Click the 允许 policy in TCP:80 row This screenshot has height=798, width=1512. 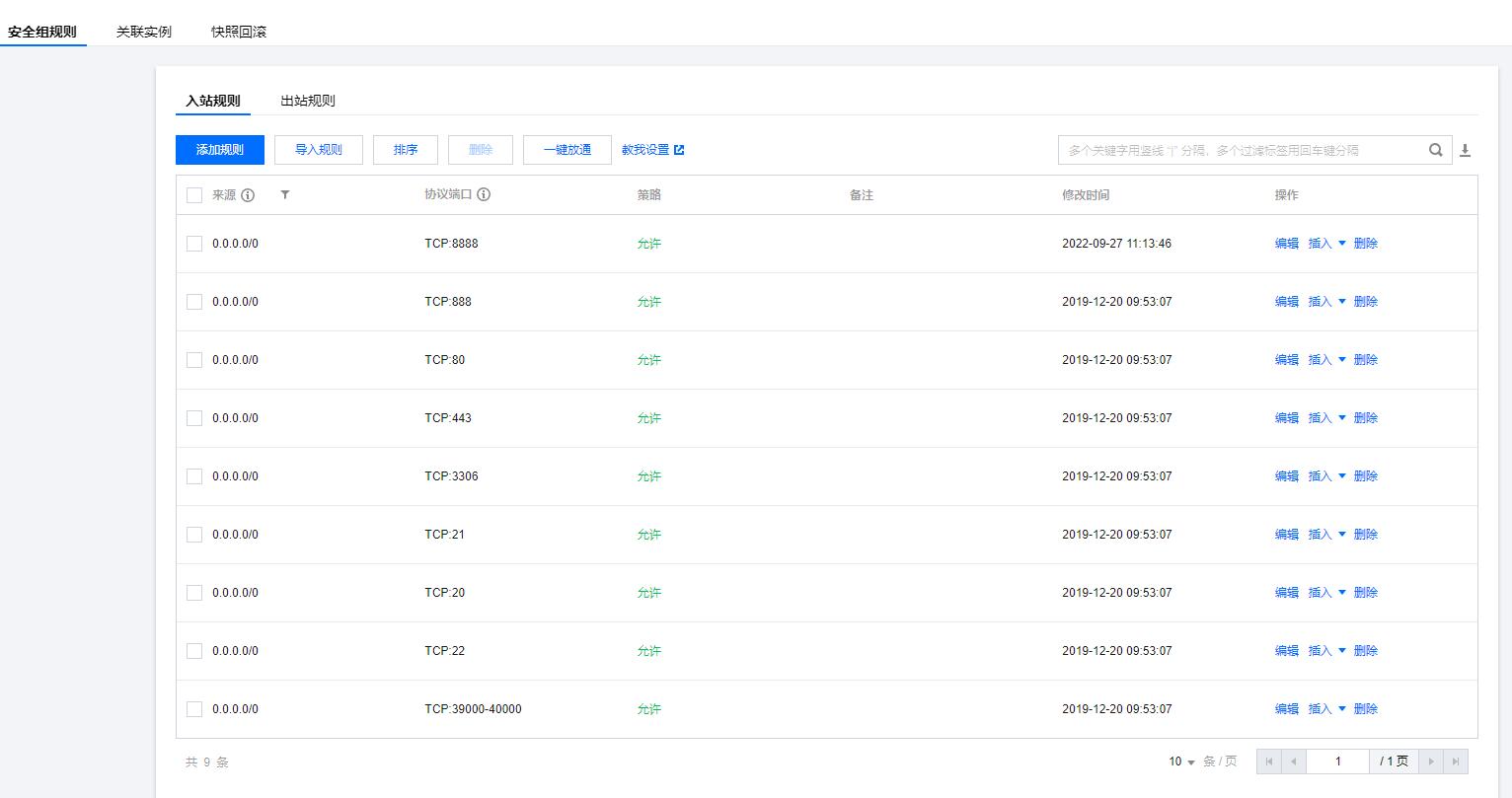coord(649,360)
